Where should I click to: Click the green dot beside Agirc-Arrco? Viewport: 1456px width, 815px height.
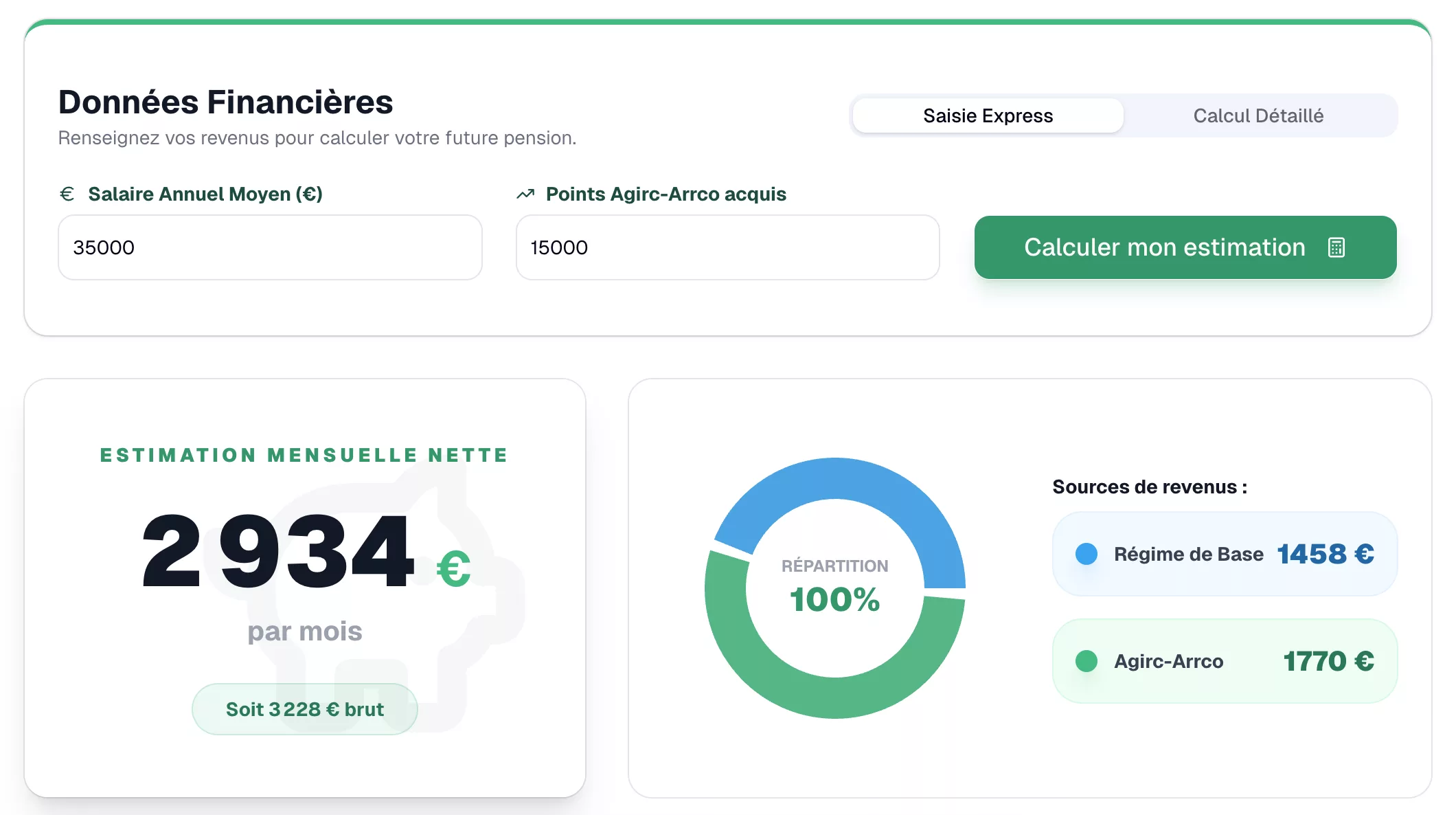pos(1086,661)
